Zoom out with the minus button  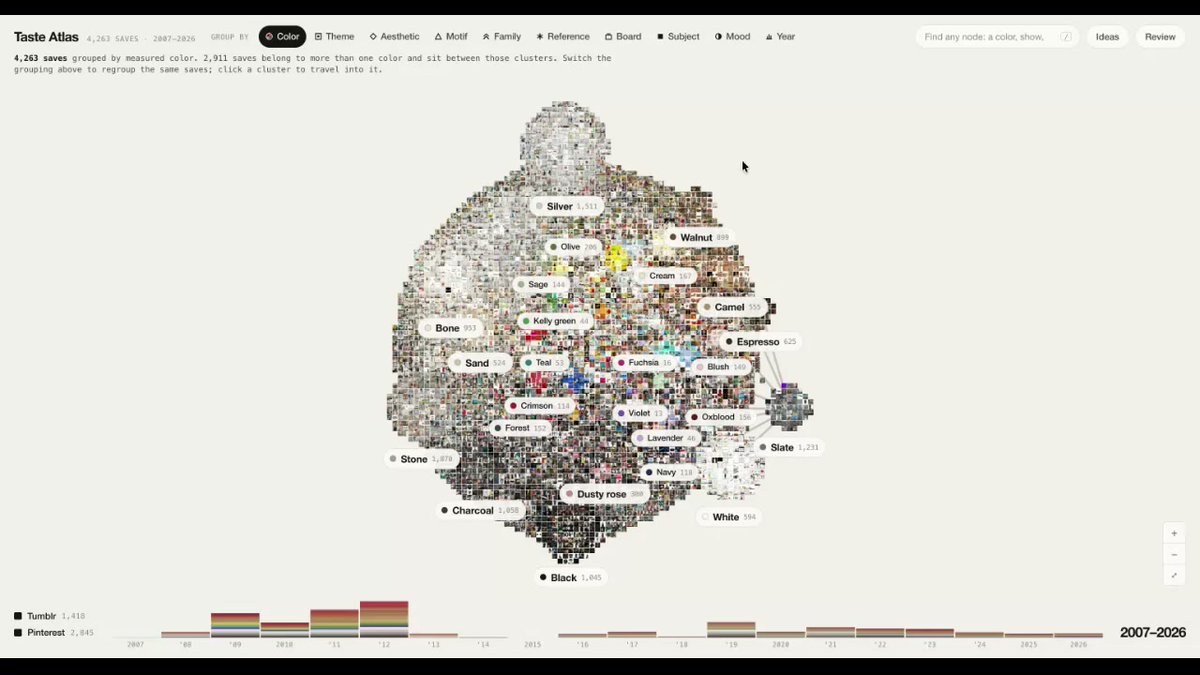click(1174, 554)
